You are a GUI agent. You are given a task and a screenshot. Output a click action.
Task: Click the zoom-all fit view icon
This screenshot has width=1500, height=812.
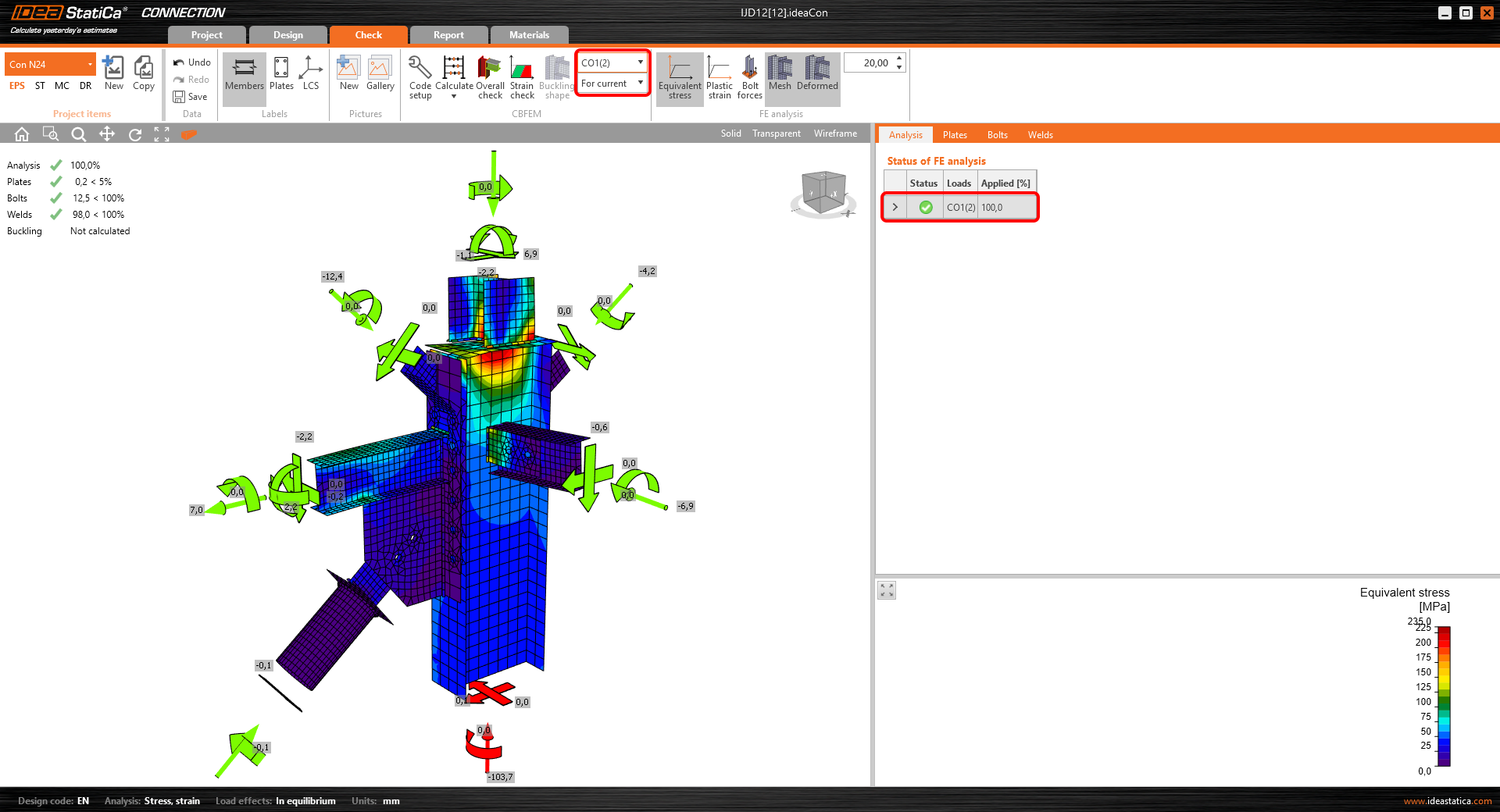click(x=162, y=134)
